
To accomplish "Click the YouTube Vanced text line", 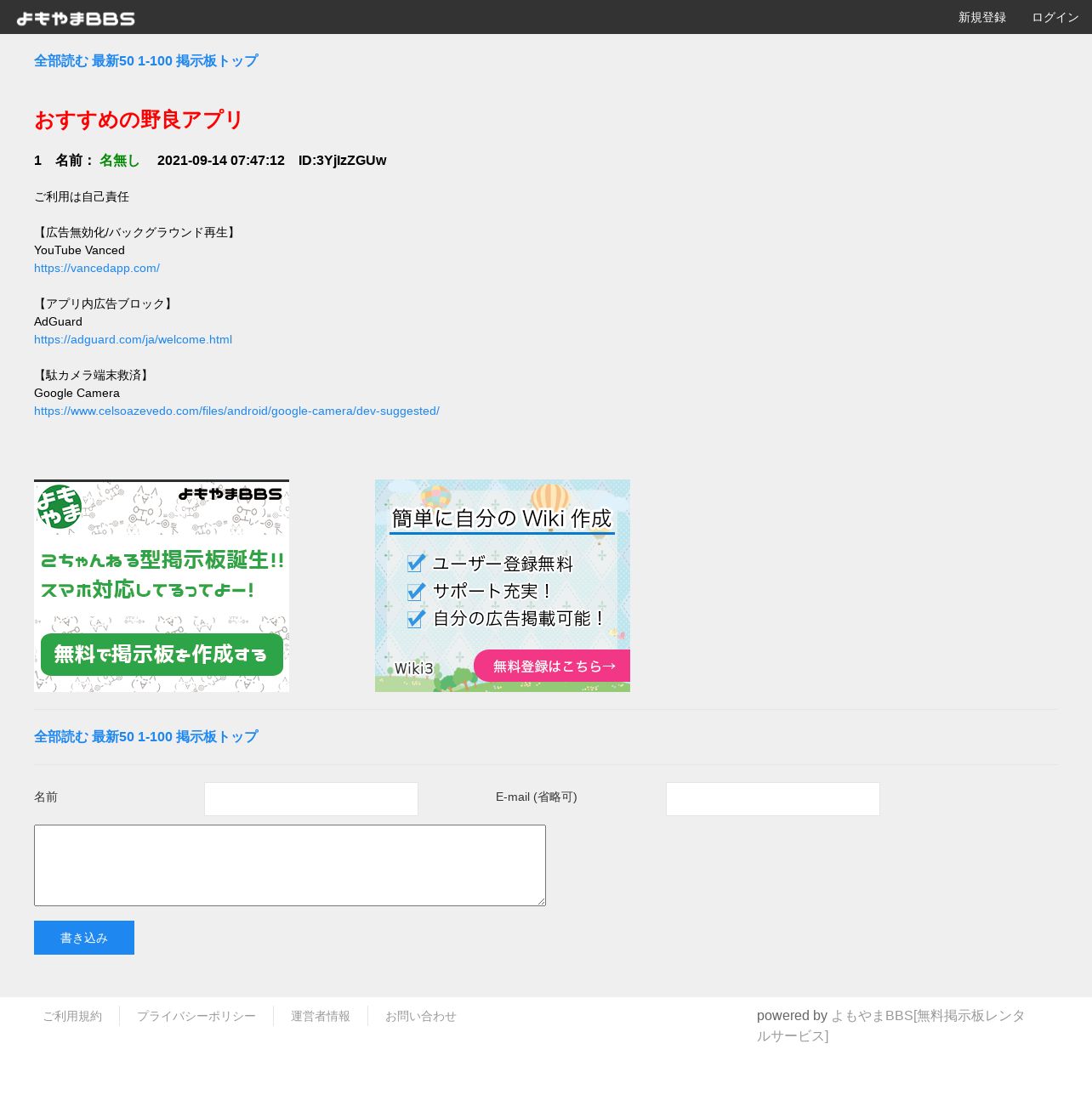I will pyautogui.click(x=79, y=250).
